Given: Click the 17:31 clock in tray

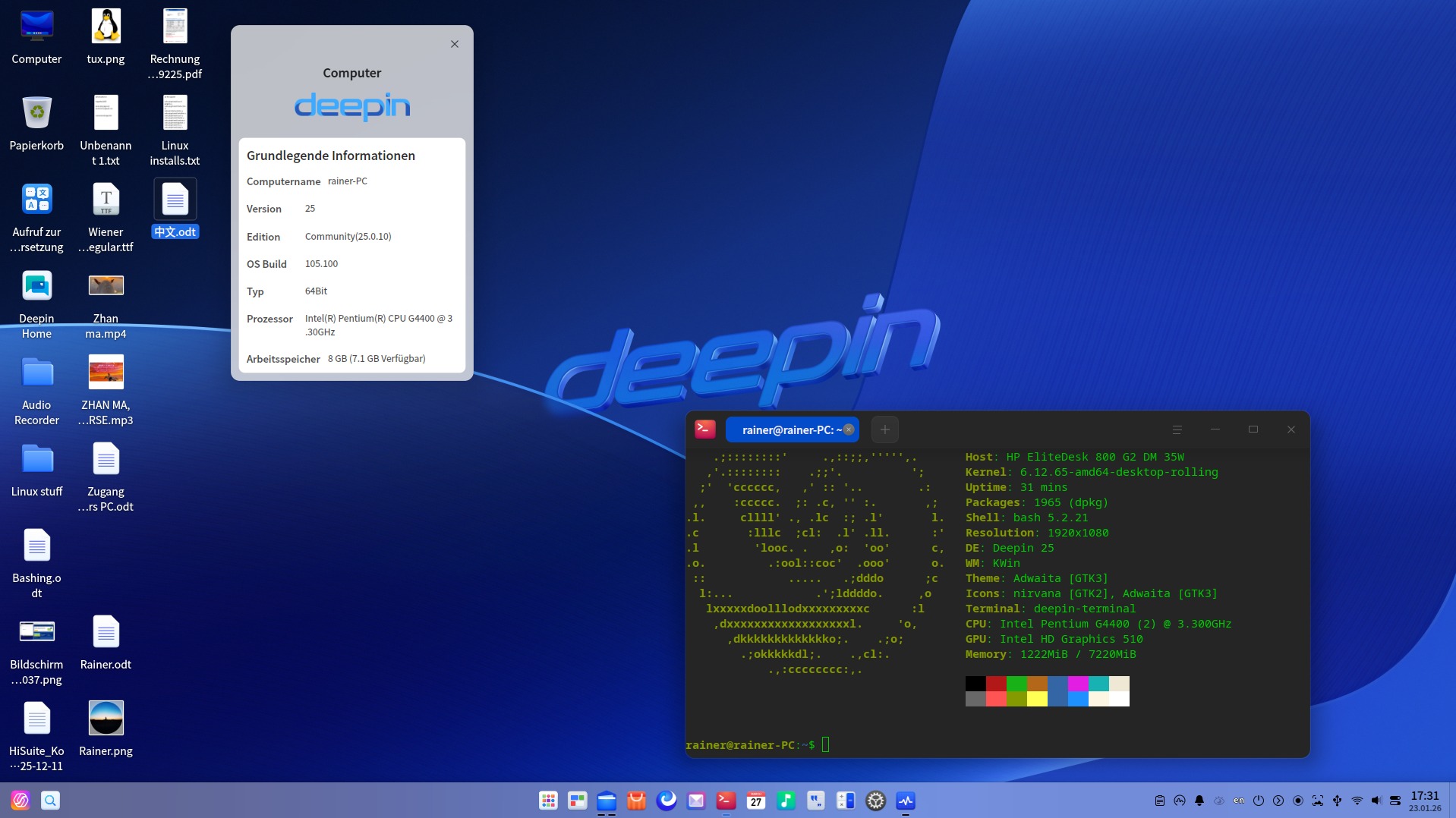Looking at the screenshot, I should [x=1425, y=796].
